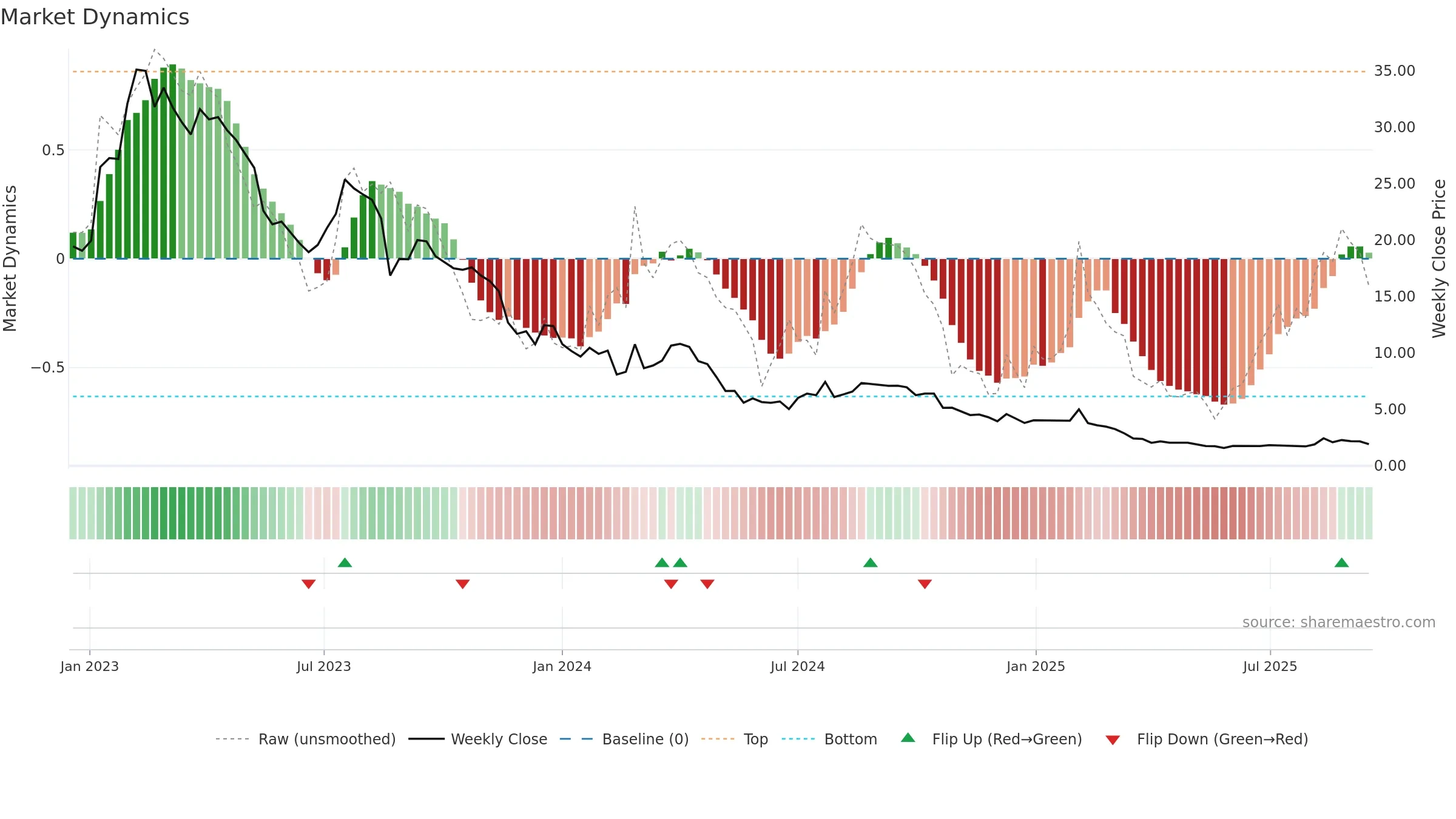
Task: Toggle the Top legend entry
Action: pyautogui.click(x=735, y=739)
